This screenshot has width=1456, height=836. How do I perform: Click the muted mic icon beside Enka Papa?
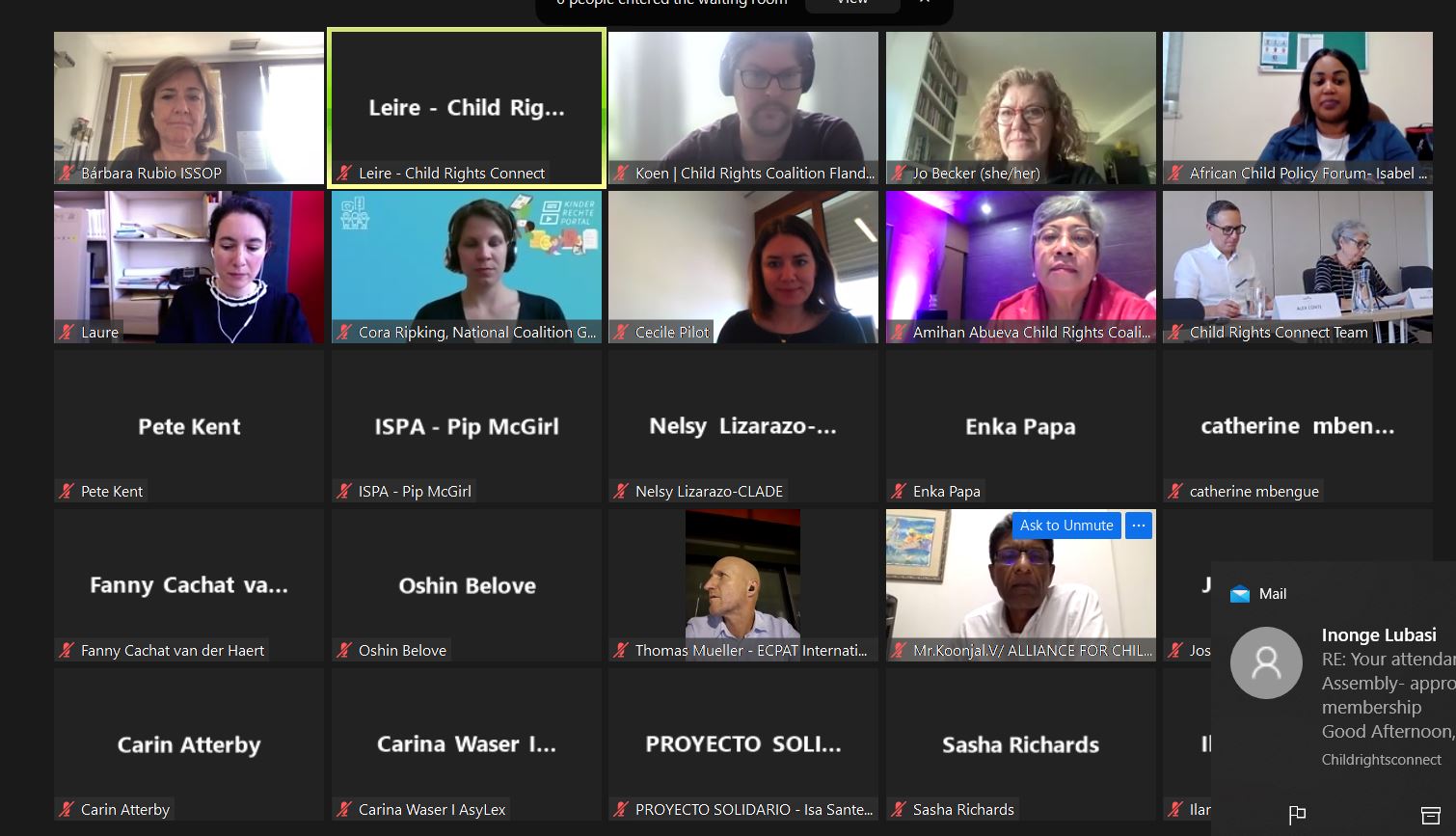[899, 492]
